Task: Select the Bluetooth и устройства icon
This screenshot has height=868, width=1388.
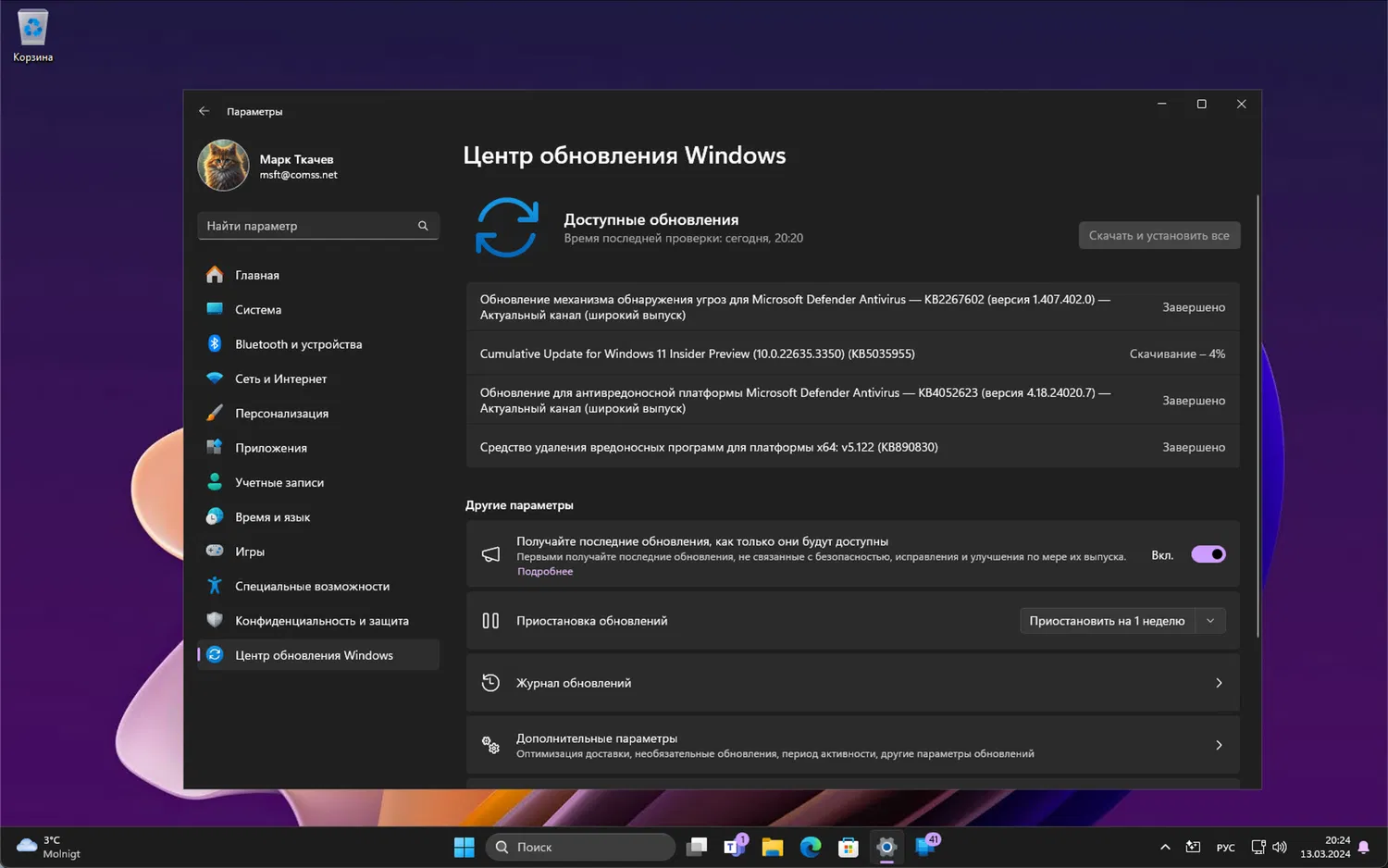Action: tap(215, 344)
